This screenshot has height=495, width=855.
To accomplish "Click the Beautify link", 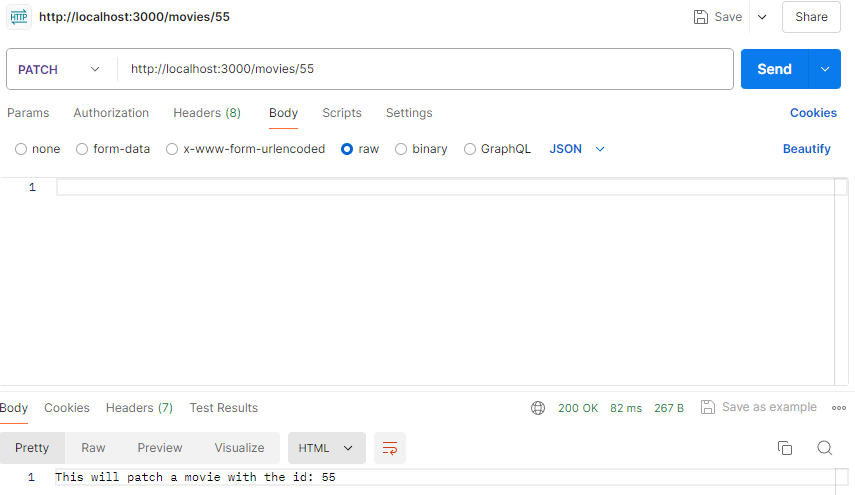I will click(x=806, y=149).
